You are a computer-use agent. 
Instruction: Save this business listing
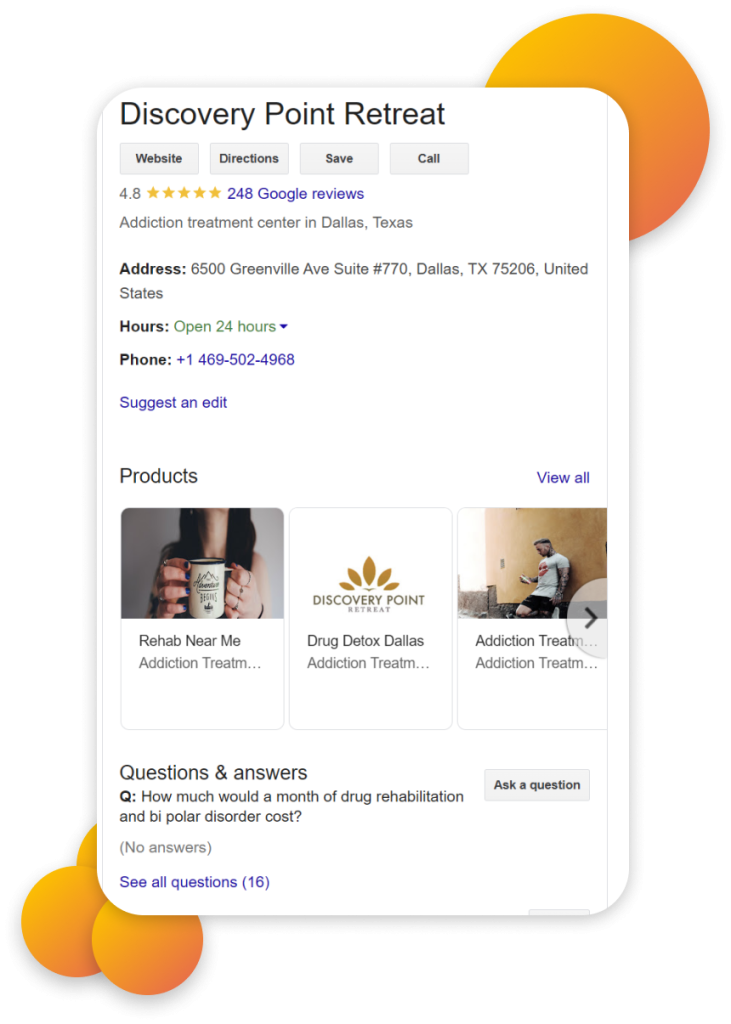pos(339,159)
